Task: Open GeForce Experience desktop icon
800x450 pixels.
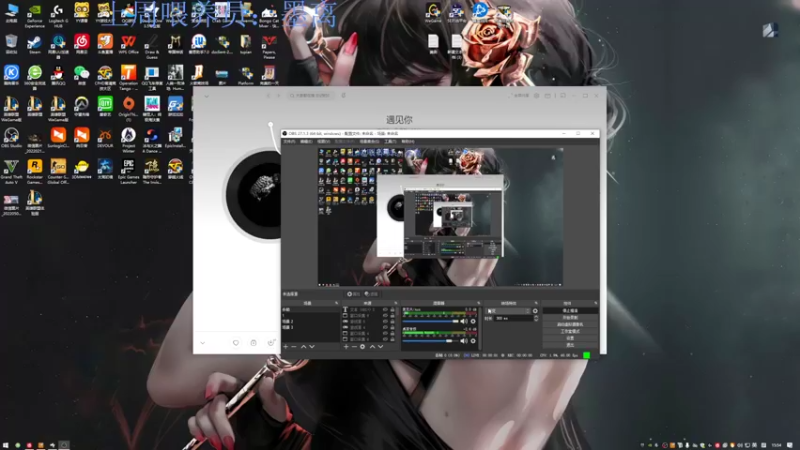Action: tap(34, 14)
